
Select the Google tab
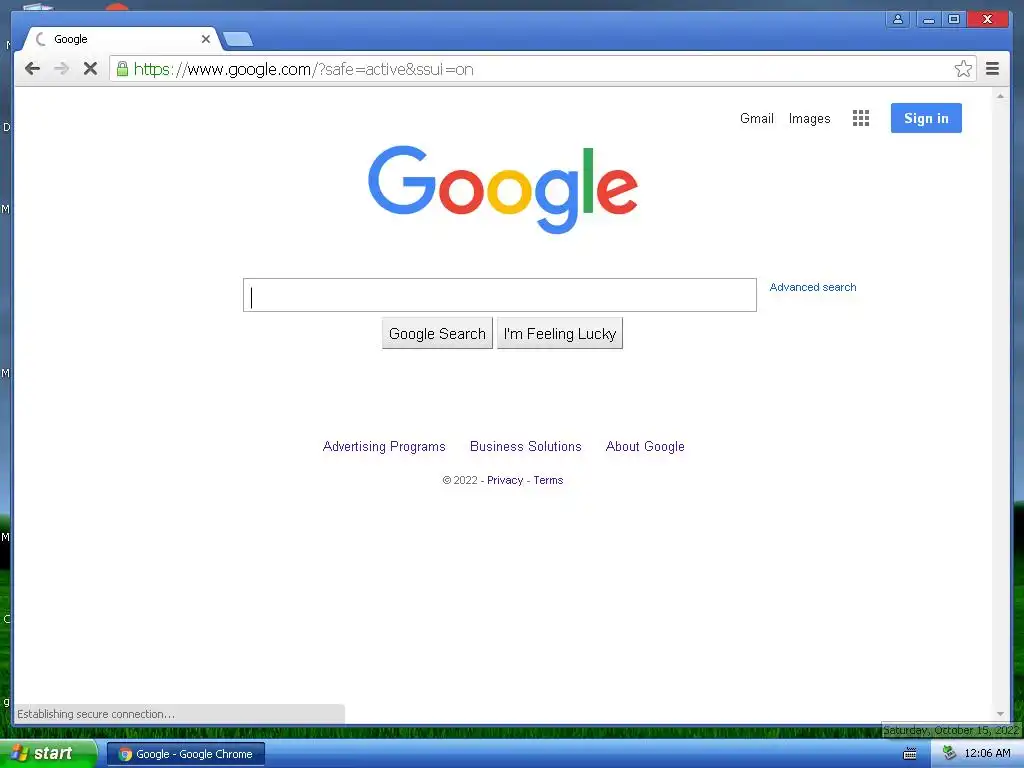(x=121, y=39)
